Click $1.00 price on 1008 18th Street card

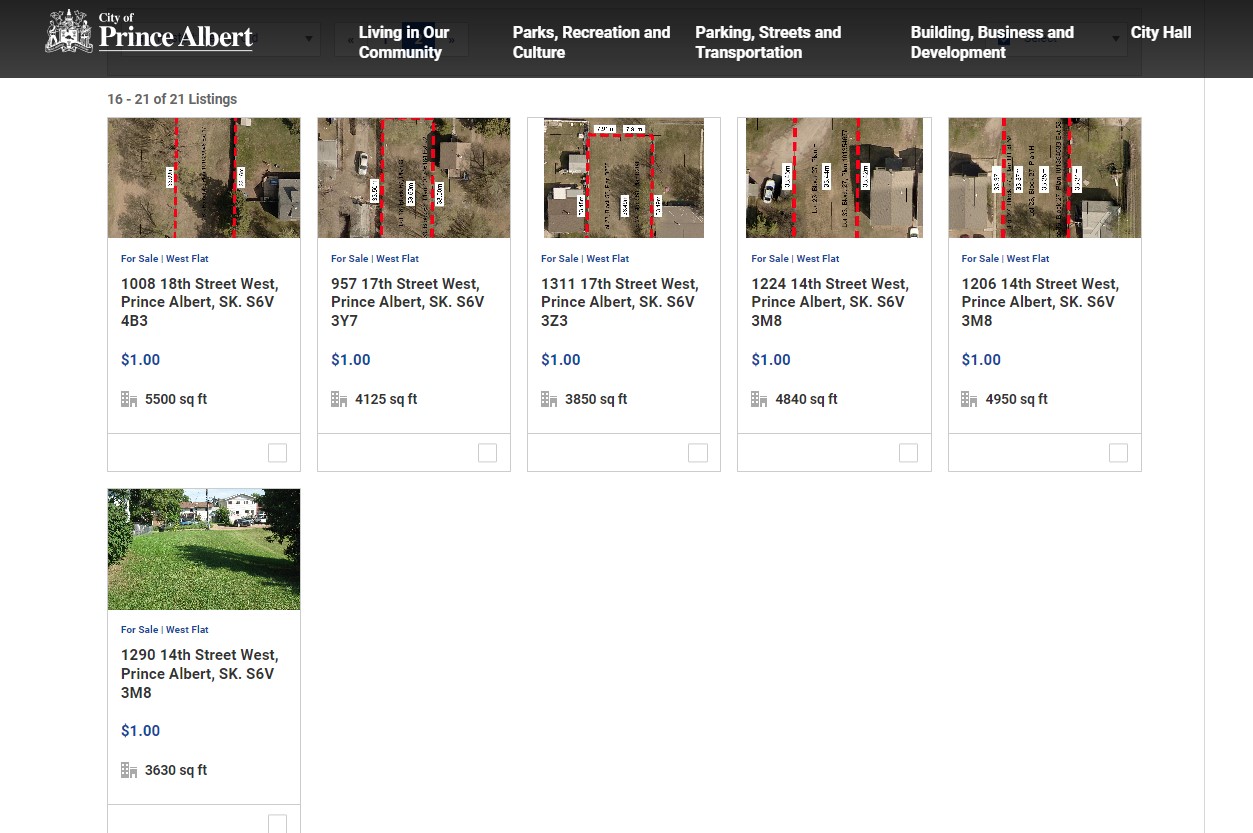[140, 360]
